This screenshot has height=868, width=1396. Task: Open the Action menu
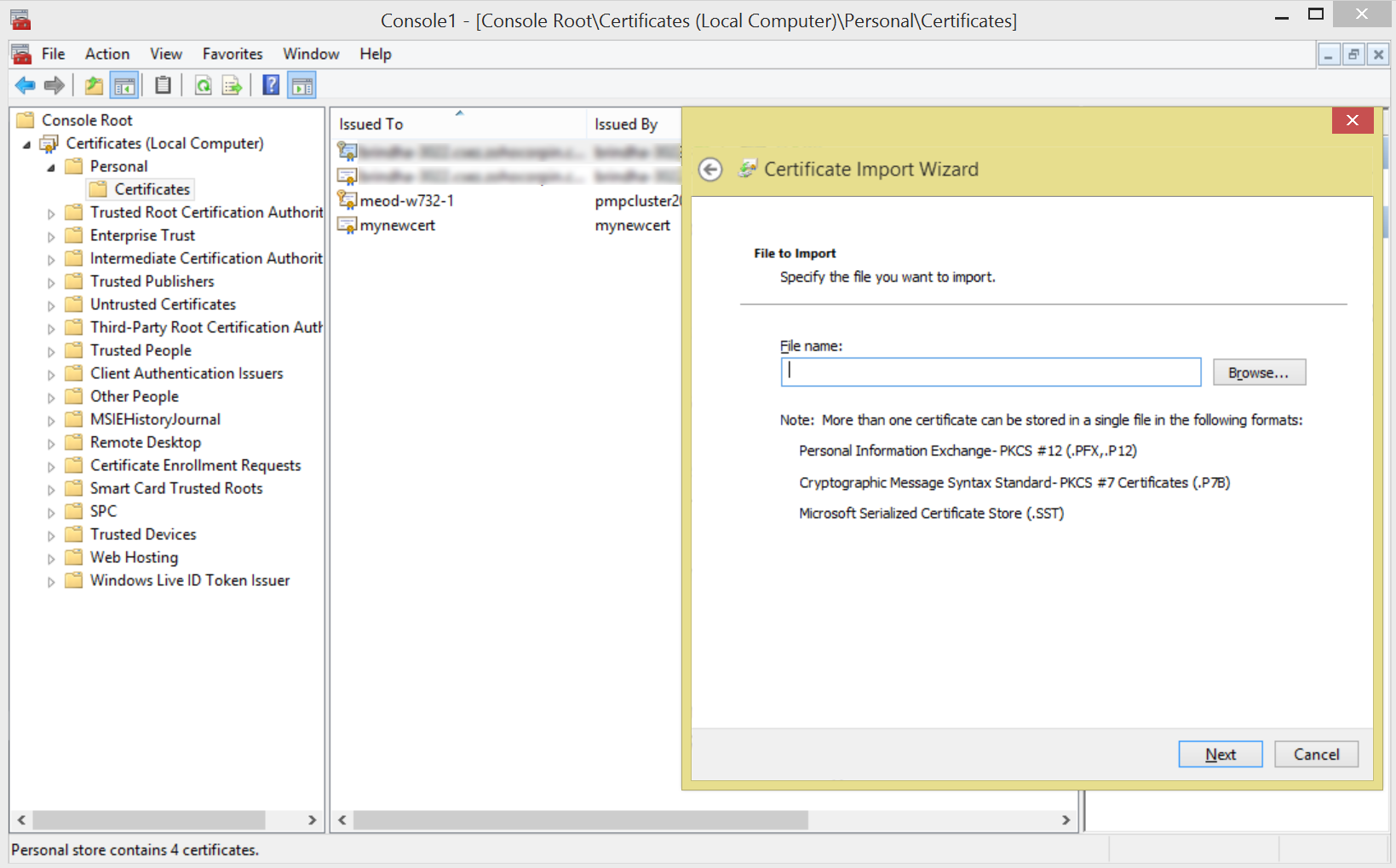click(x=106, y=54)
